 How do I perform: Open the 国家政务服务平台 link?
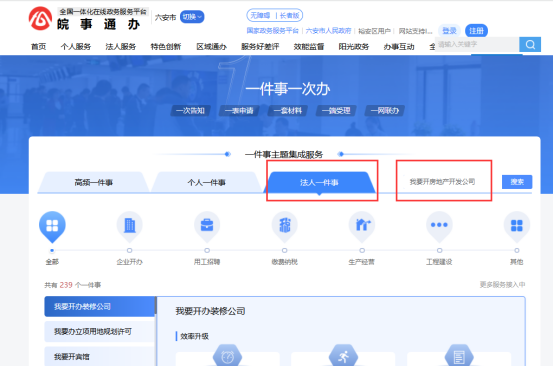pyautogui.click(x=273, y=31)
